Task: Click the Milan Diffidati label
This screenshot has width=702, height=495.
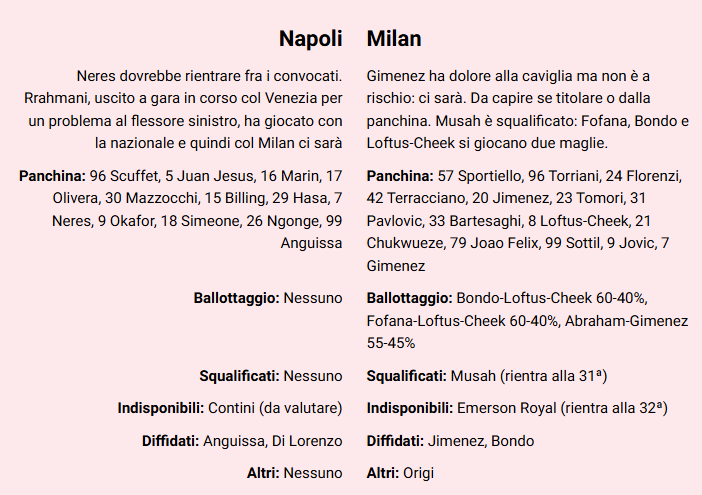Action: [395, 441]
